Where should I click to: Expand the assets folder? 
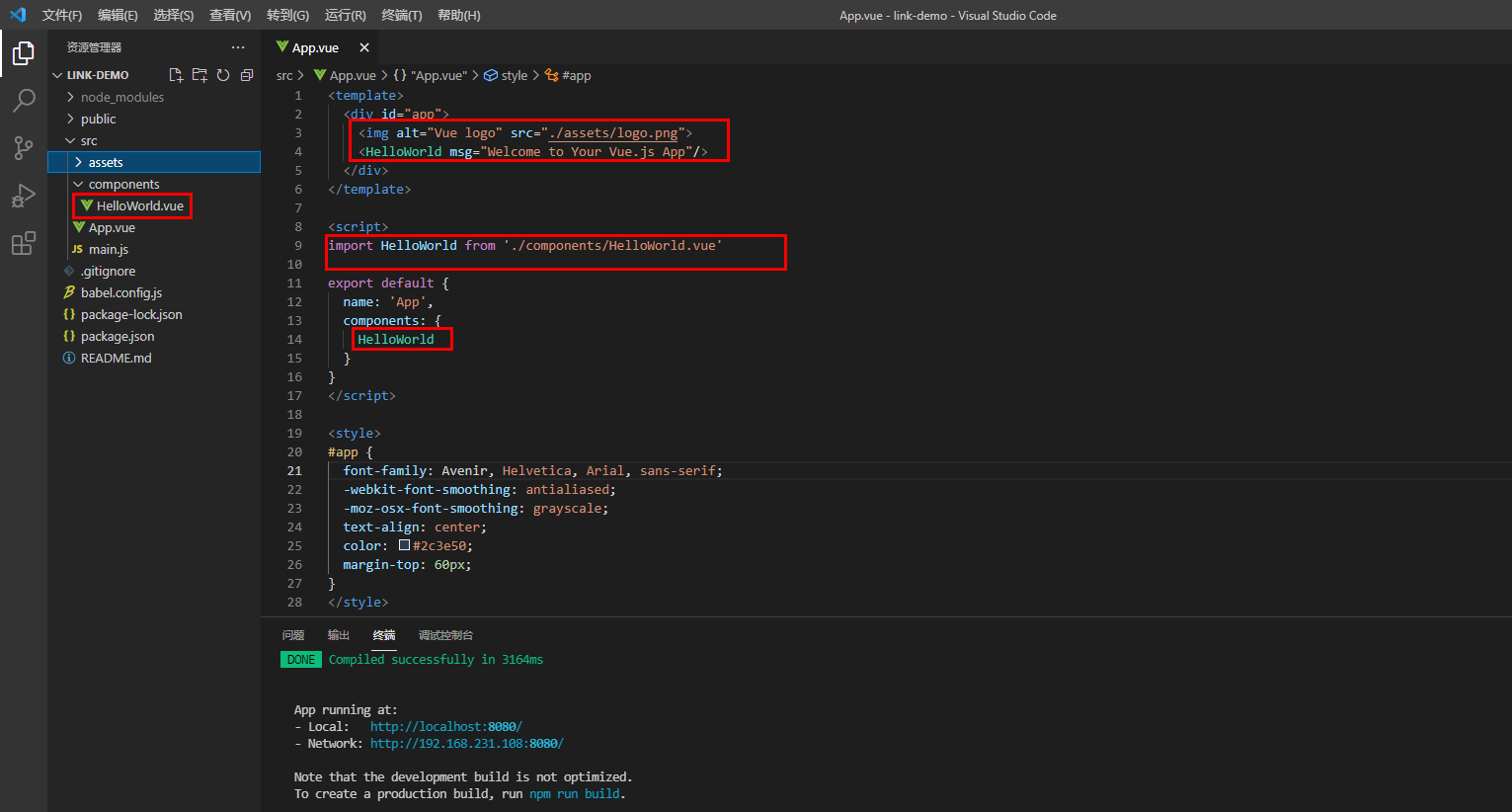[78, 162]
